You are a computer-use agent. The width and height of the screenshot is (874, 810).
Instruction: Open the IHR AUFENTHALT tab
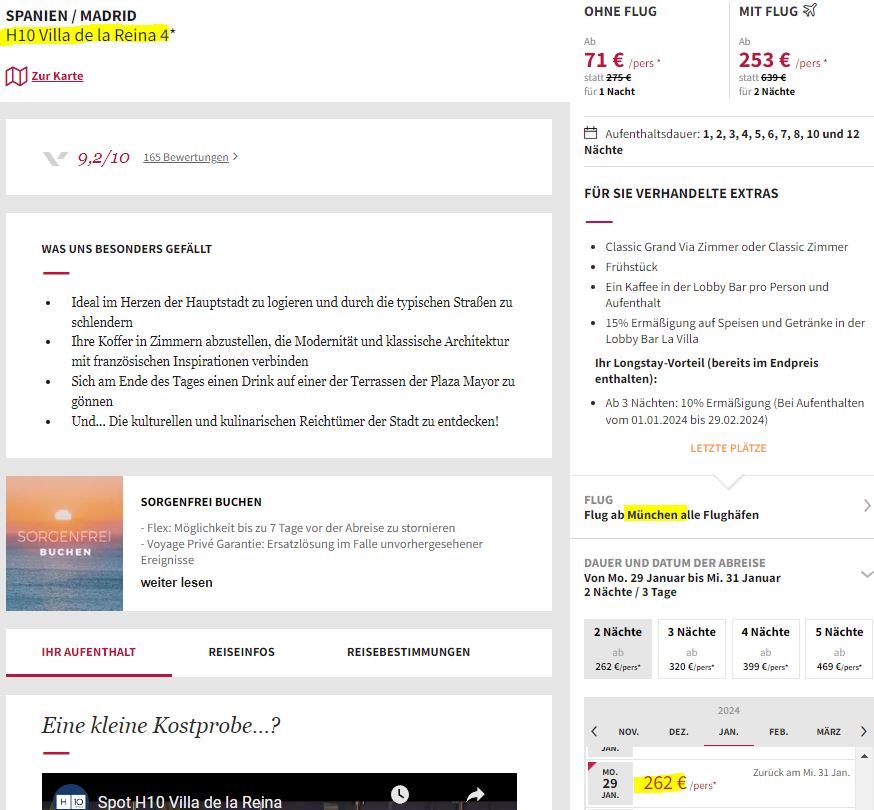click(89, 652)
